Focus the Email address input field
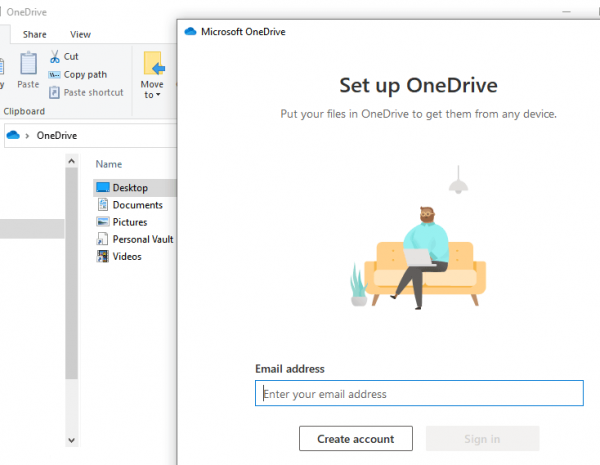The width and height of the screenshot is (600, 465). point(419,393)
